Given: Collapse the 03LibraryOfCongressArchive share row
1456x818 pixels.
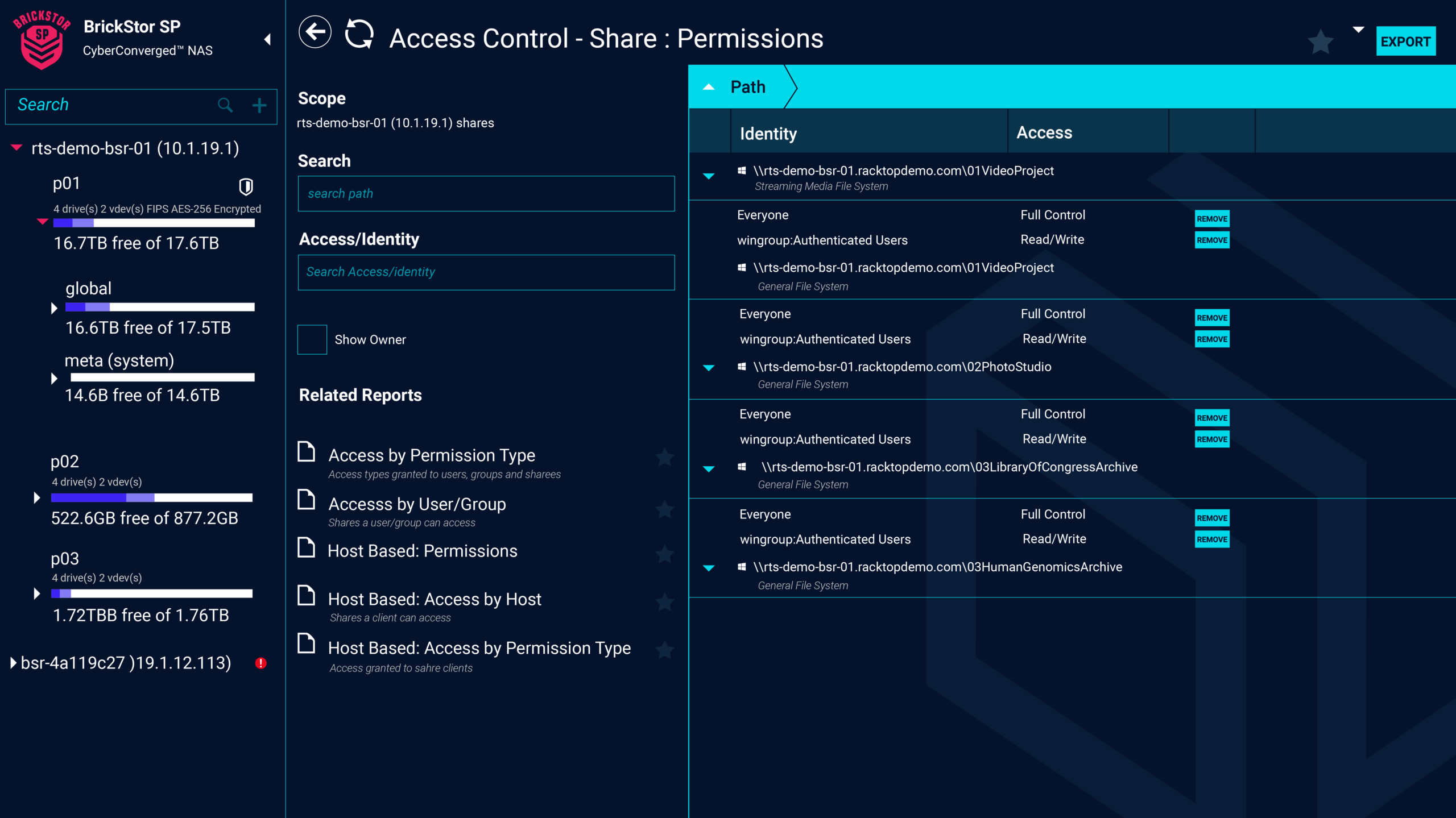Looking at the screenshot, I should 709,469.
